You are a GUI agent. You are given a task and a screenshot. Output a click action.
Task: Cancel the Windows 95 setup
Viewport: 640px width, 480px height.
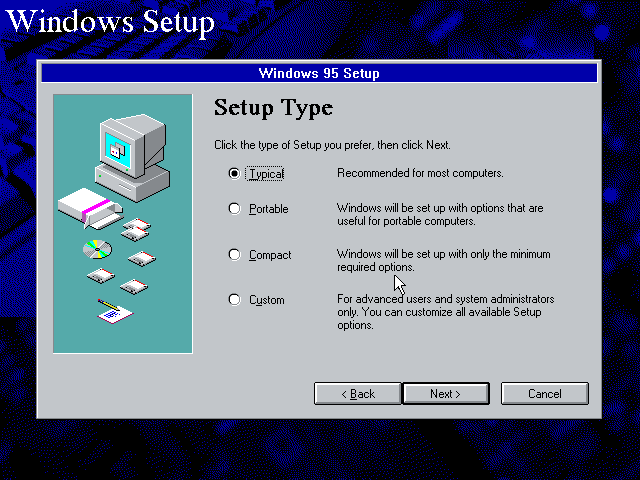pyautogui.click(x=544, y=393)
